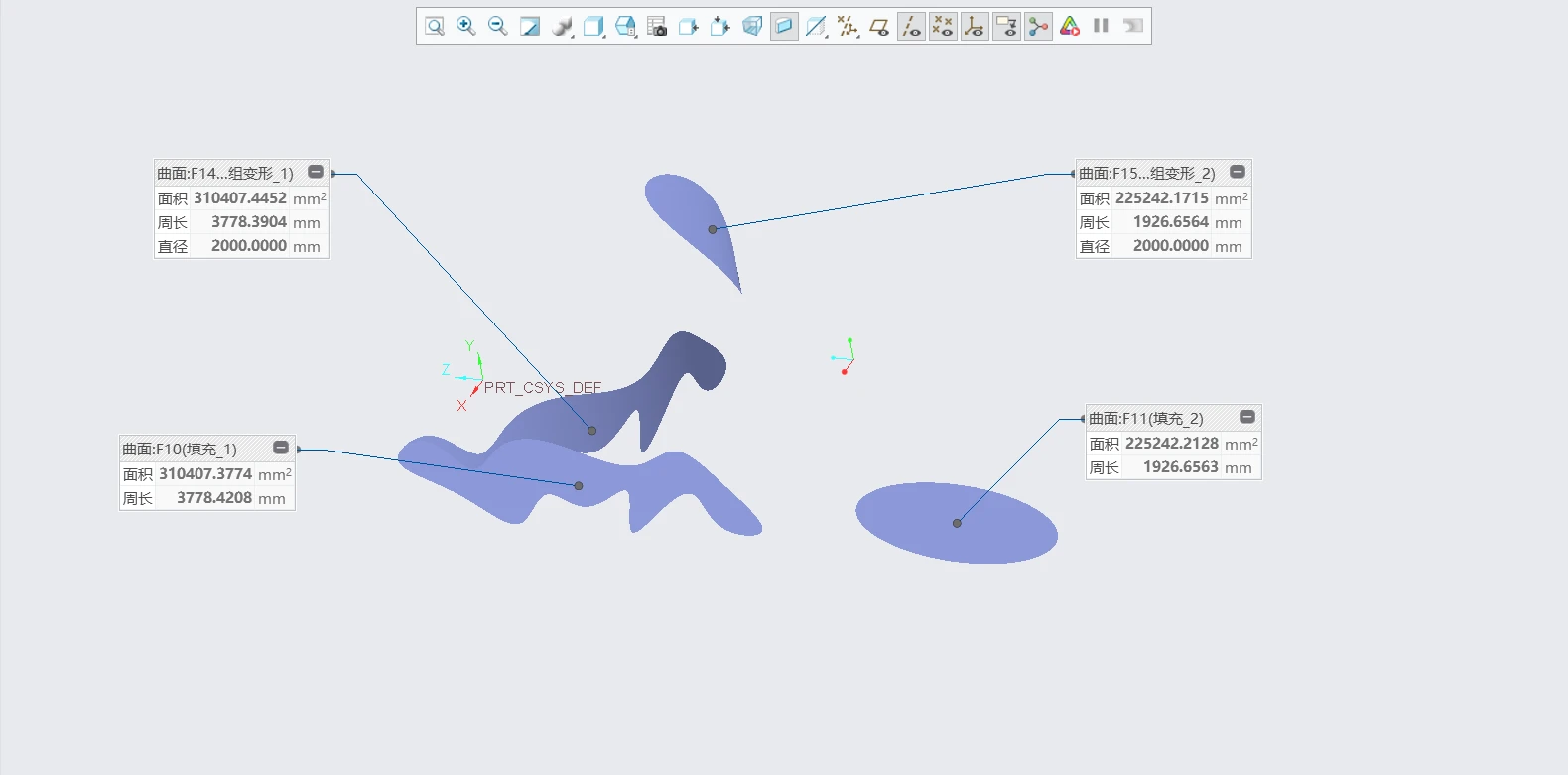Open the View Manager camera icon
The width and height of the screenshot is (1568, 775).
657,26
